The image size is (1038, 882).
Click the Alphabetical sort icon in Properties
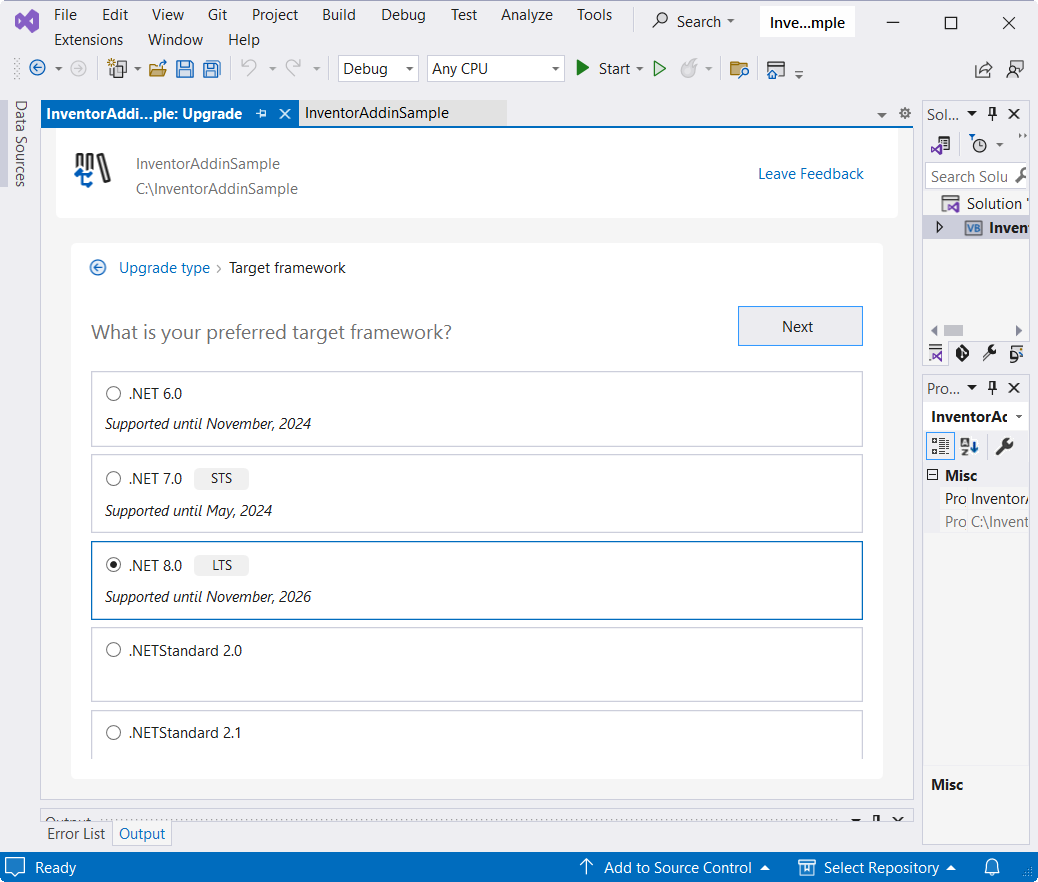[969, 446]
